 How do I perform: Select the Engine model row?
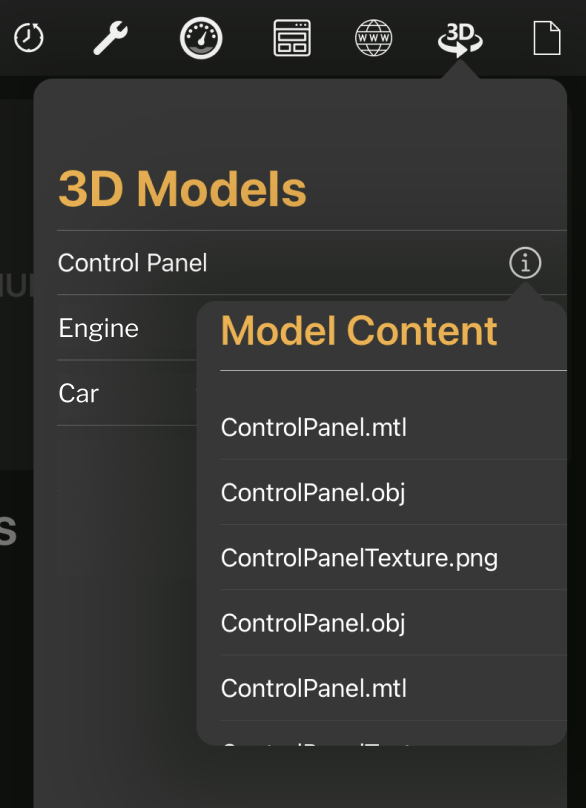127,328
